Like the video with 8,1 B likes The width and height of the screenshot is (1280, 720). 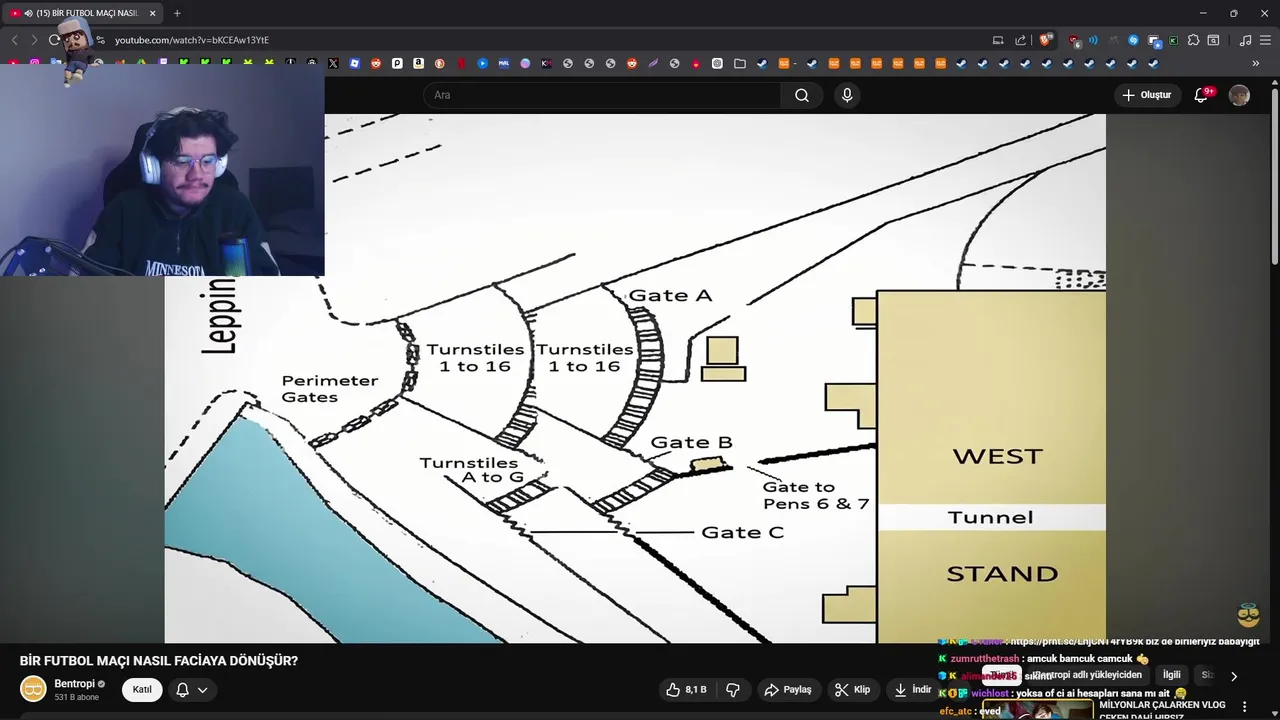coord(687,690)
